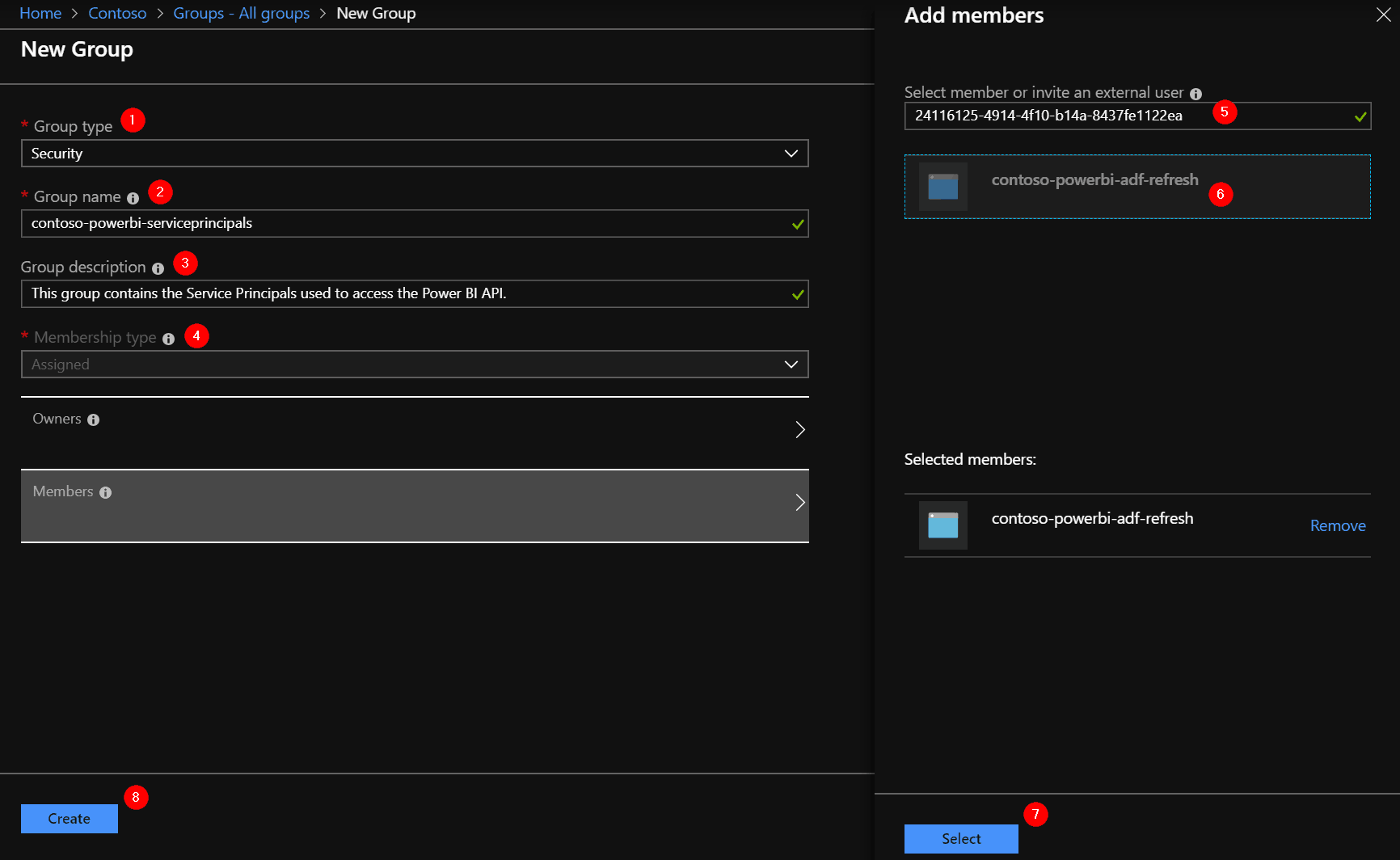The height and width of the screenshot is (860, 1400).
Task: Focus the Group description input field
Action: coord(415,294)
